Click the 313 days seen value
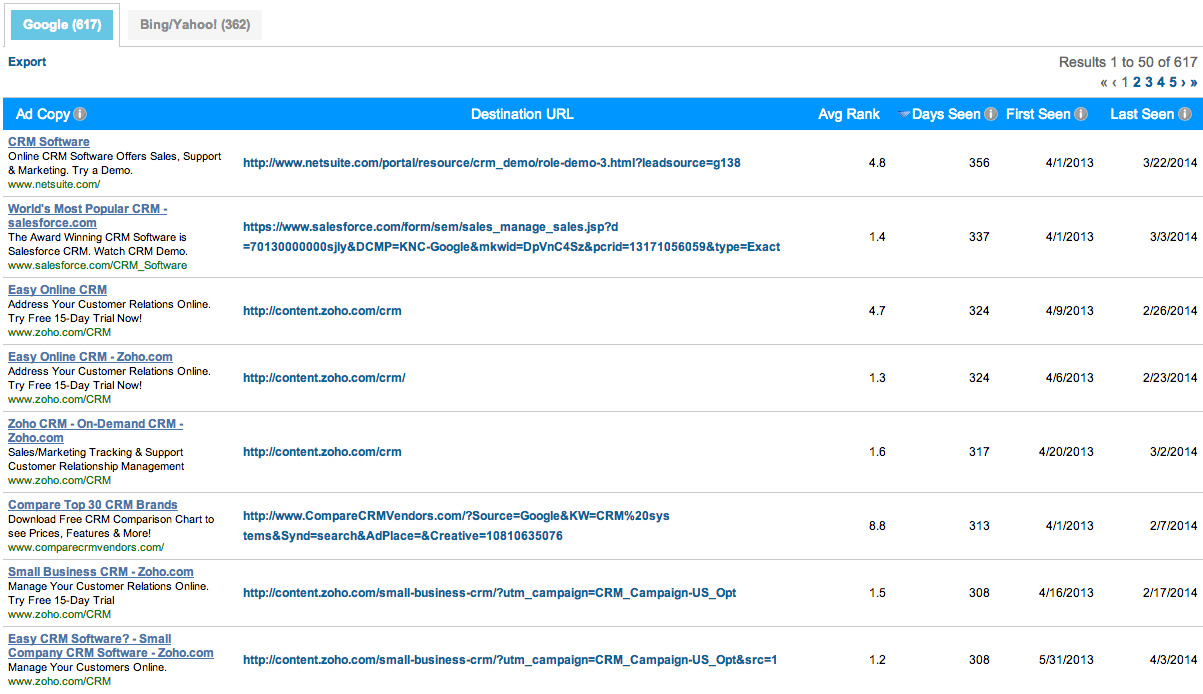 pyautogui.click(x=979, y=526)
